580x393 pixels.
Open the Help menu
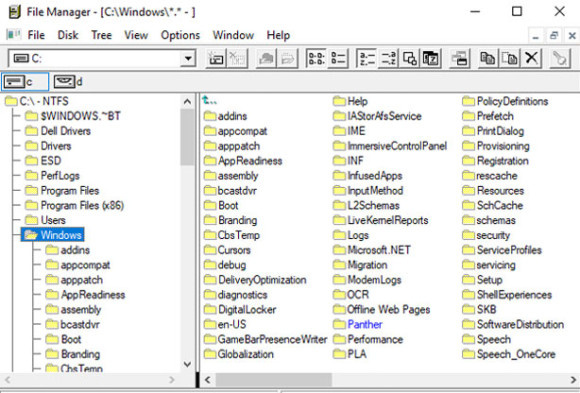click(278, 35)
